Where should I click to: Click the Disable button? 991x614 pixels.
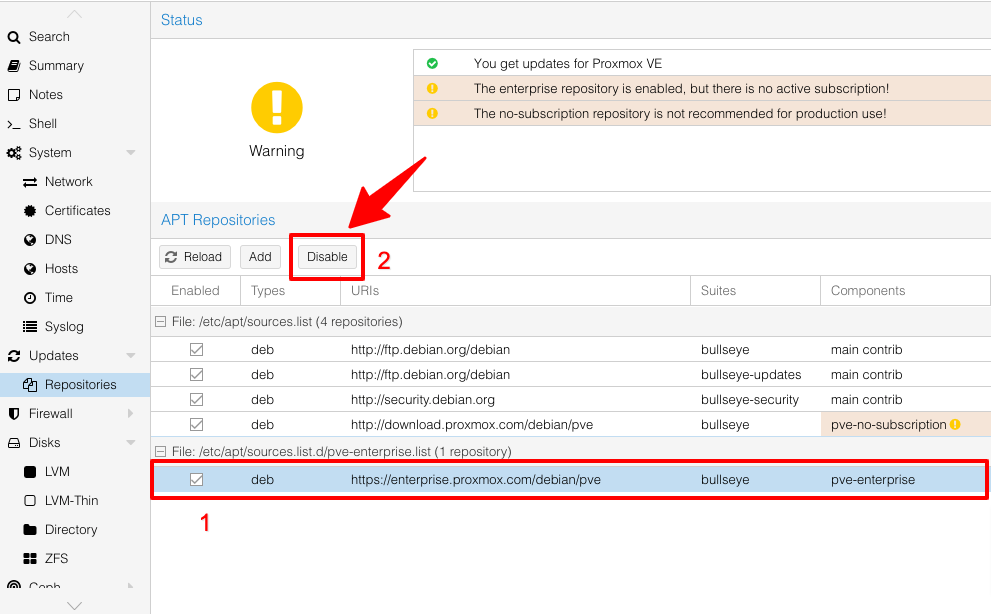point(327,257)
